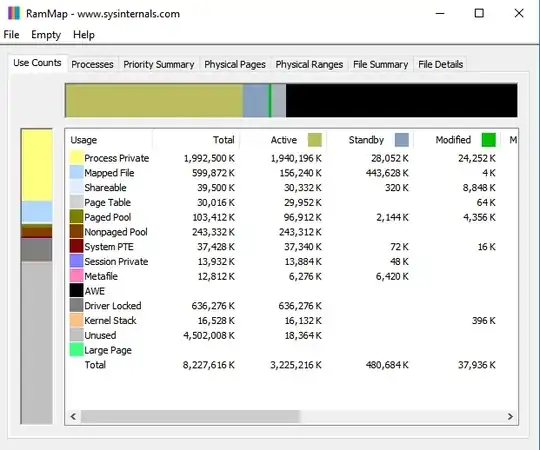Click the Standby column blue color swatch
This screenshot has width=540, height=450.
point(402,140)
